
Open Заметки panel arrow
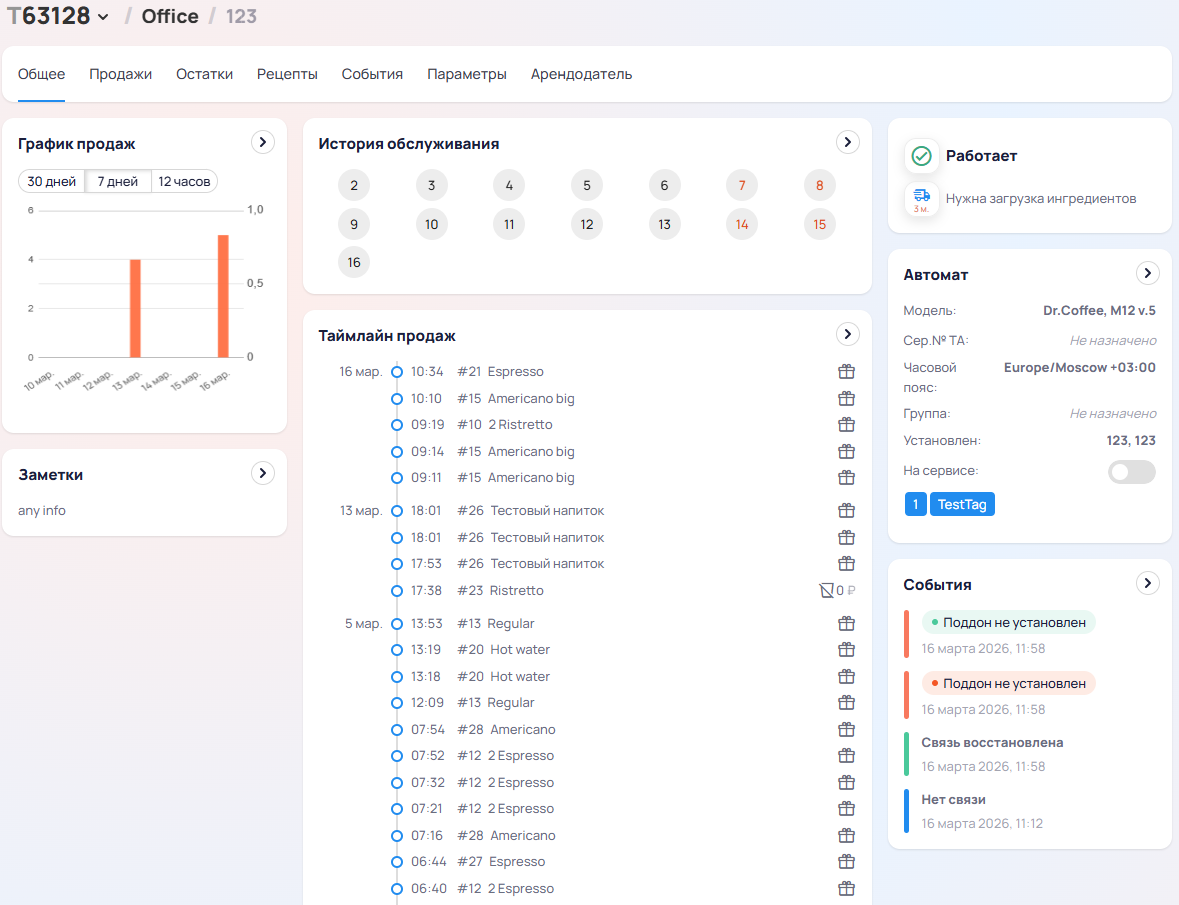click(262, 473)
